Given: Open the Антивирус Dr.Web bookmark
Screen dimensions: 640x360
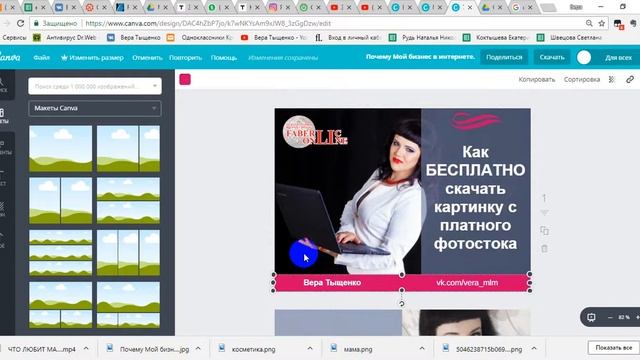Looking at the screenshot, I should pos(65,38).
